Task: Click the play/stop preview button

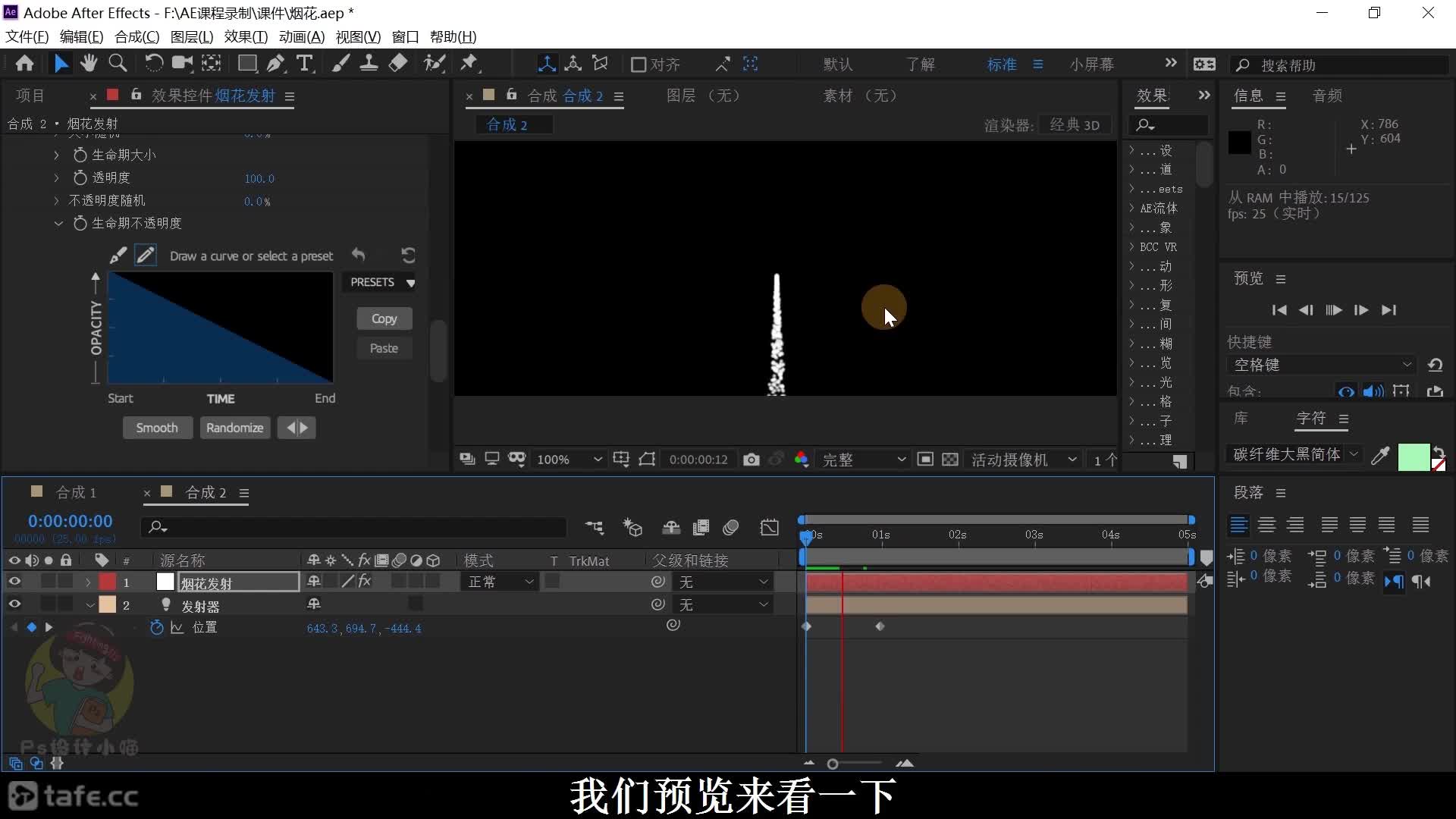Action: (1334, 310)
